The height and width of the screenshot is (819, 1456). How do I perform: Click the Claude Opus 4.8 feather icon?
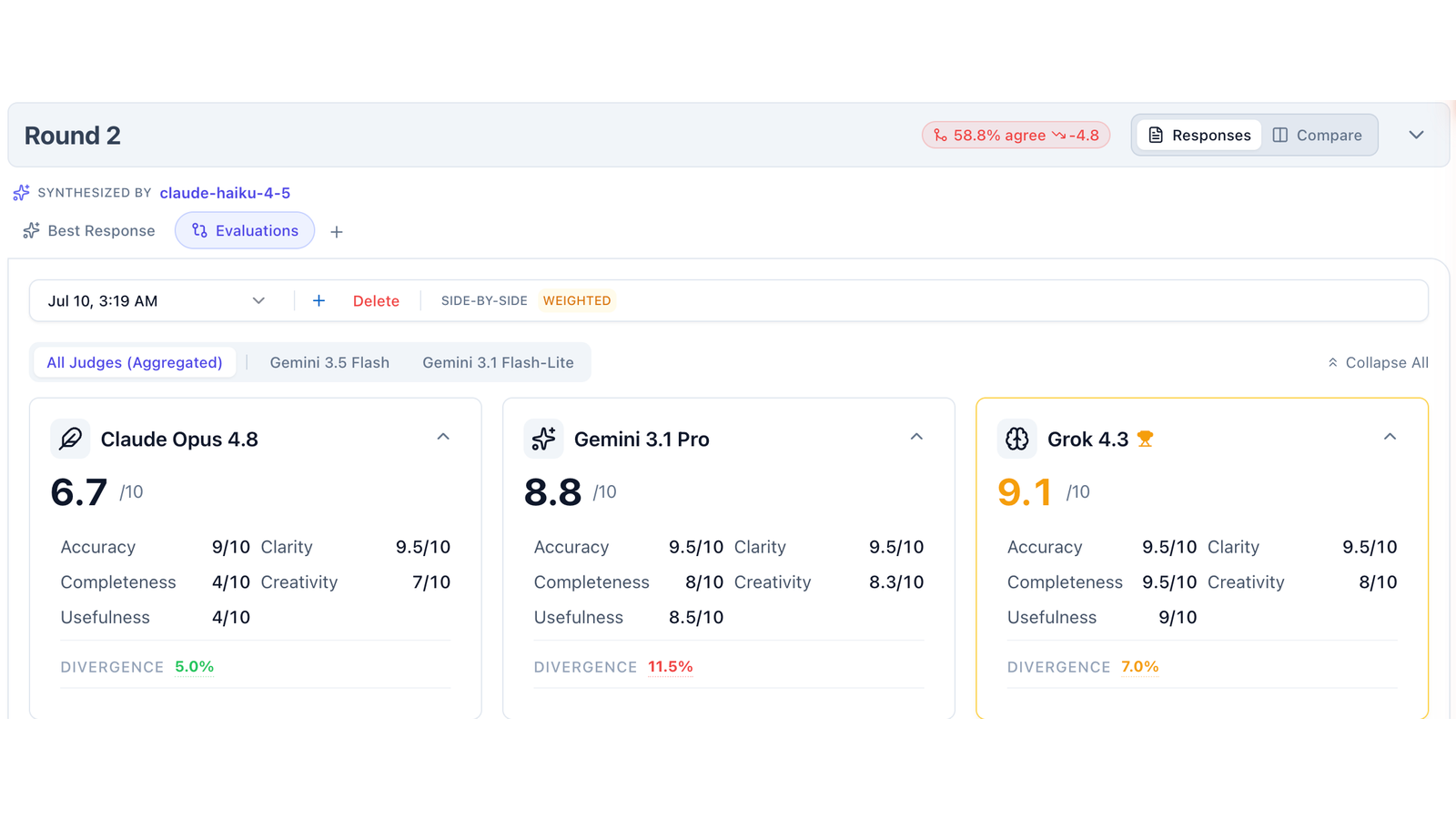coord(70,439)
